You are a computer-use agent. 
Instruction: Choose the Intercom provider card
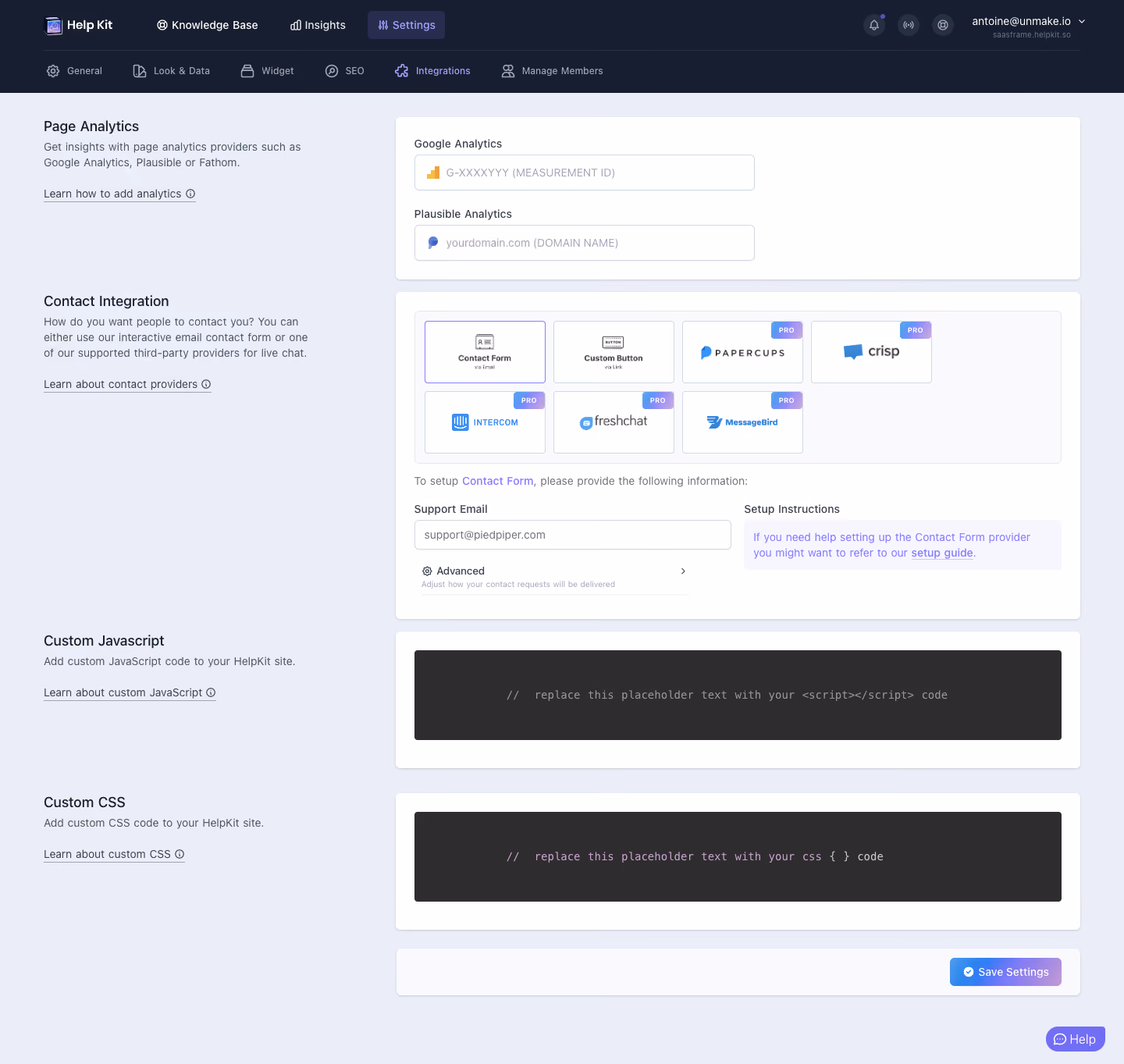485,422
